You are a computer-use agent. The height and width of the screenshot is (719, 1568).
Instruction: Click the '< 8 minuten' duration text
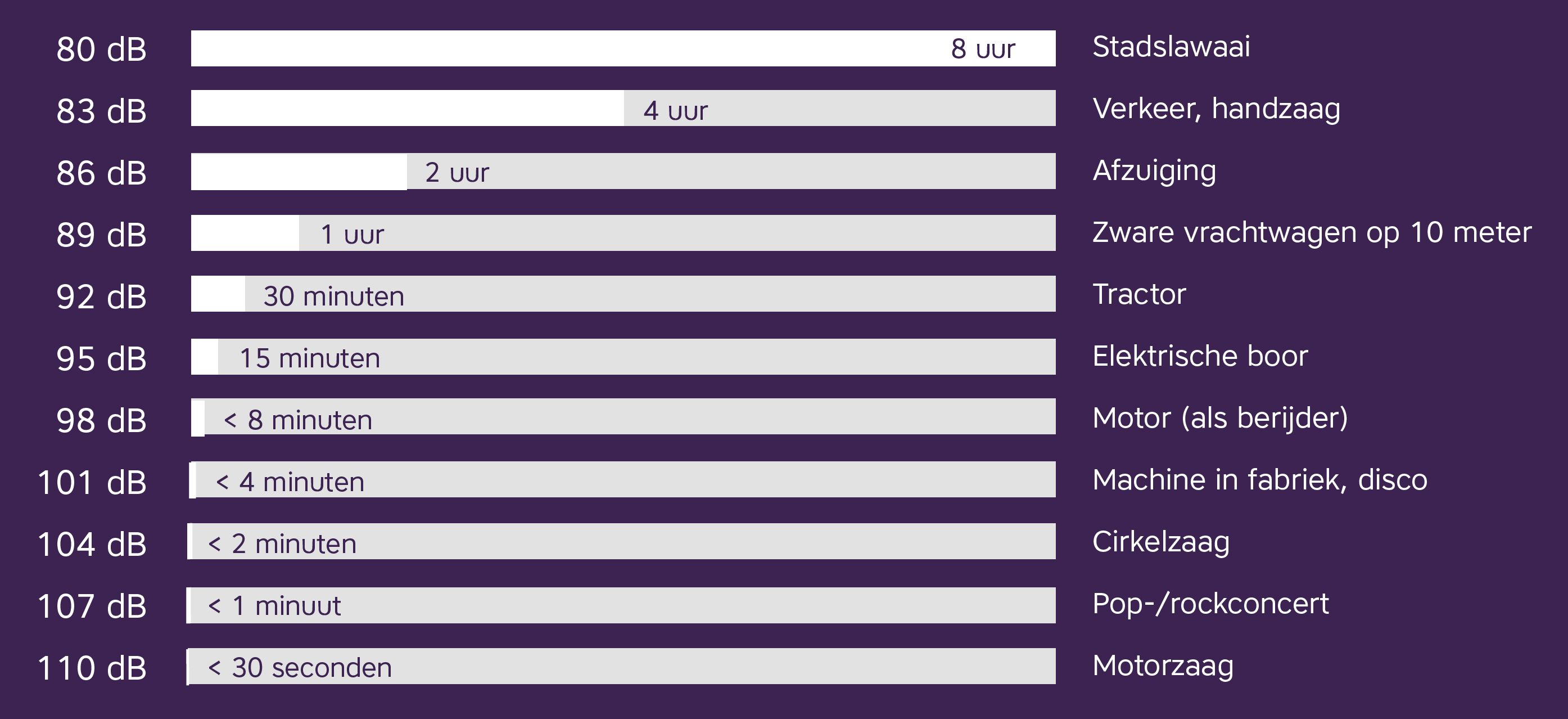pyautogui.click(x=297, y=420)
